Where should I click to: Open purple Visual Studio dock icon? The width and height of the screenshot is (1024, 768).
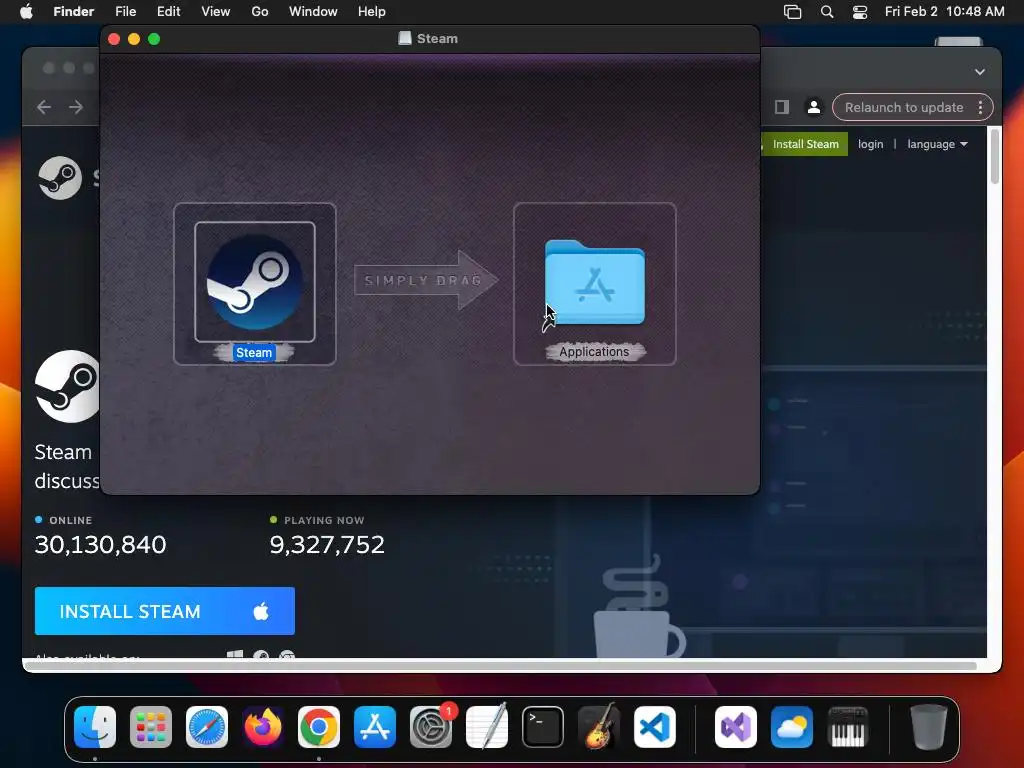click(736, 727)
